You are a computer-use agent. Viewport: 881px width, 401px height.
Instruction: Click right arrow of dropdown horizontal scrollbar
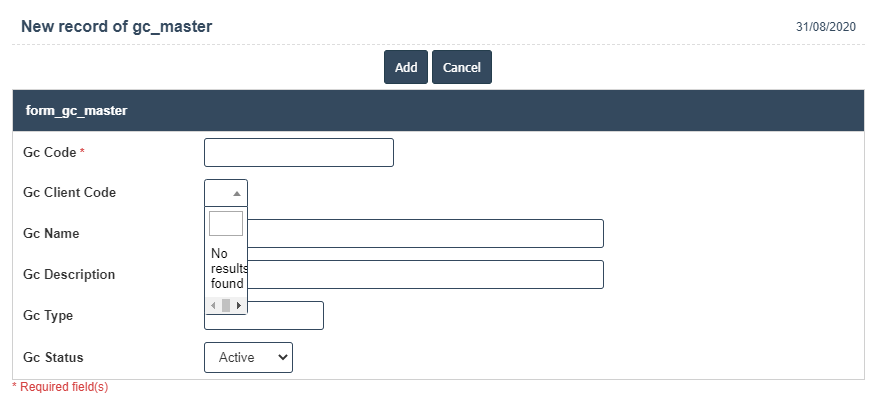point(239,305)
